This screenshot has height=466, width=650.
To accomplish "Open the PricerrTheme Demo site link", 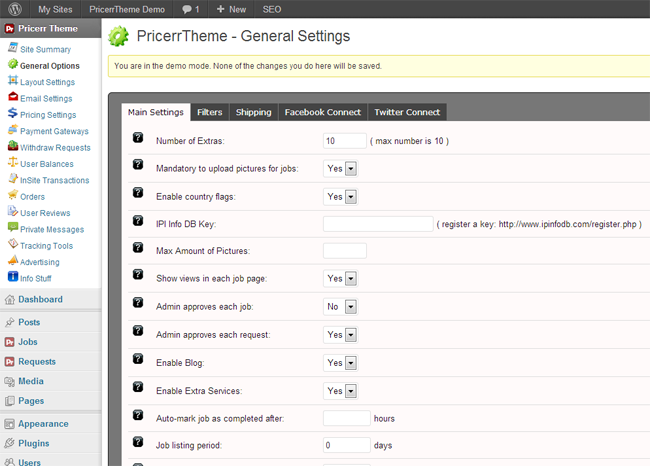I will coord(127,9).
